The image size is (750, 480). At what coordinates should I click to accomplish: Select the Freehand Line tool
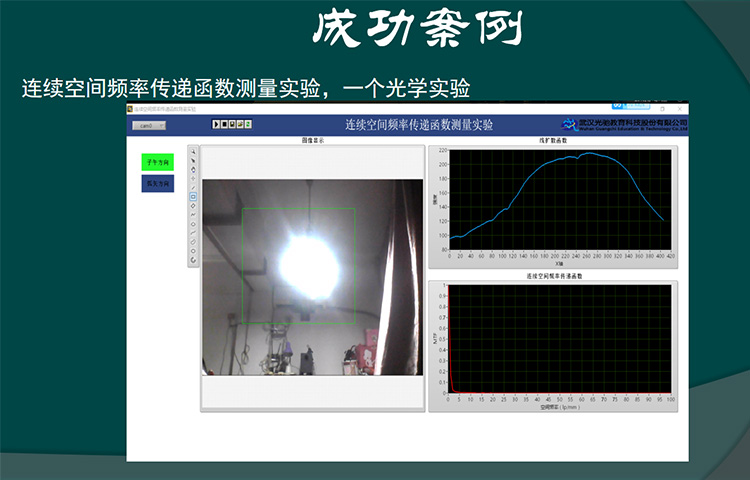click(x=193, y=233)
